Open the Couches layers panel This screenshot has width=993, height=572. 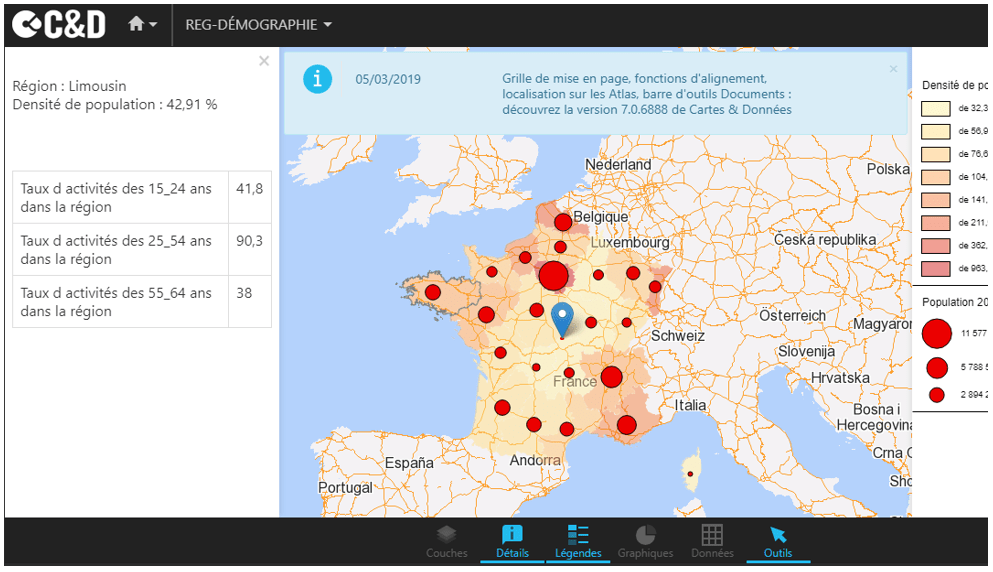point(446,541)
